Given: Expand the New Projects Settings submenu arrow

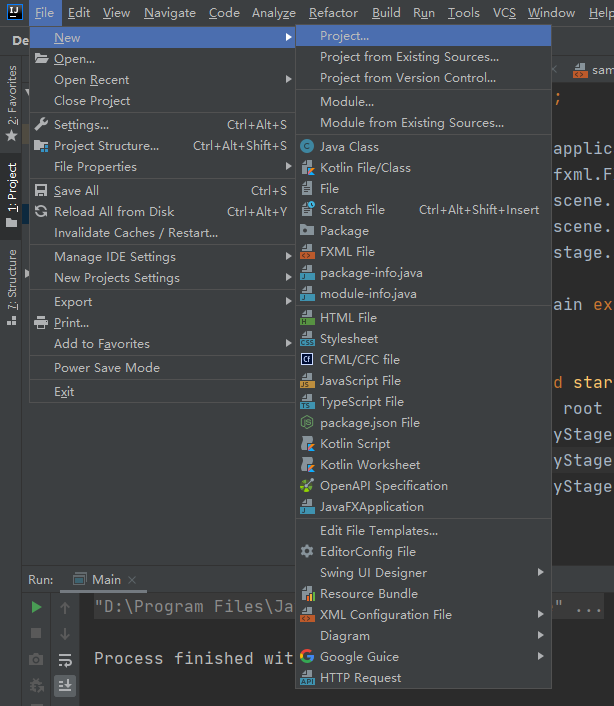Looking at the screenshot, I should click(289, 277).
